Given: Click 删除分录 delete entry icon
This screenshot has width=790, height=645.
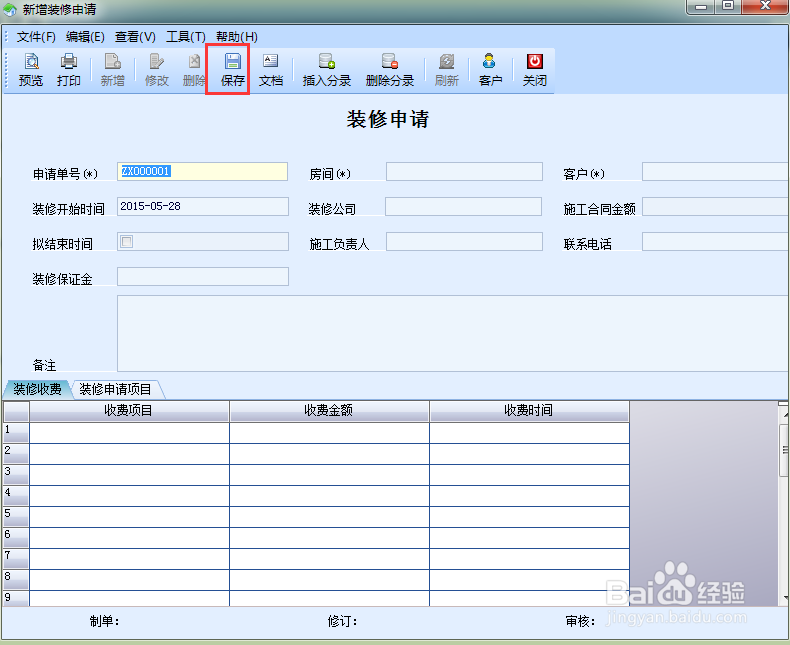Looking at the screenshot, I should [389, 70].
